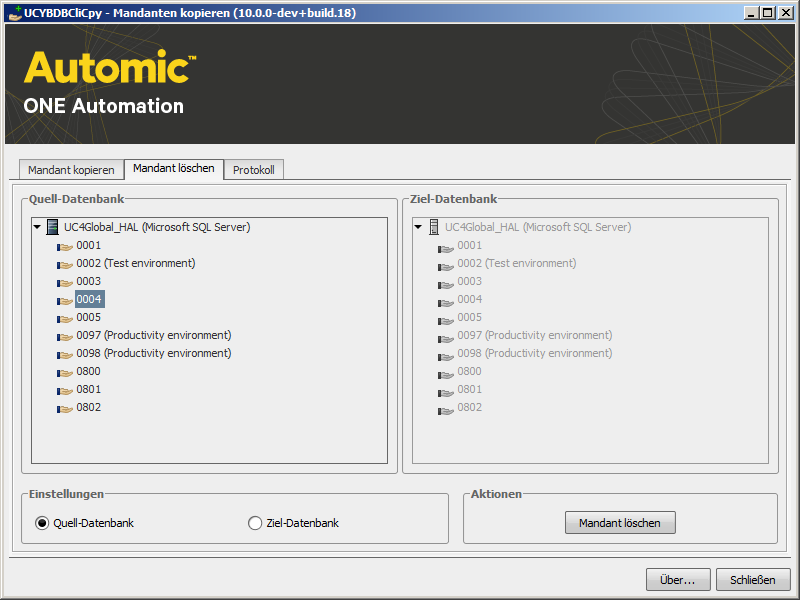Select client 0801 in Quell-Datenbank tree
Viewport: 800px width, 600px height.
pos(89,389)
